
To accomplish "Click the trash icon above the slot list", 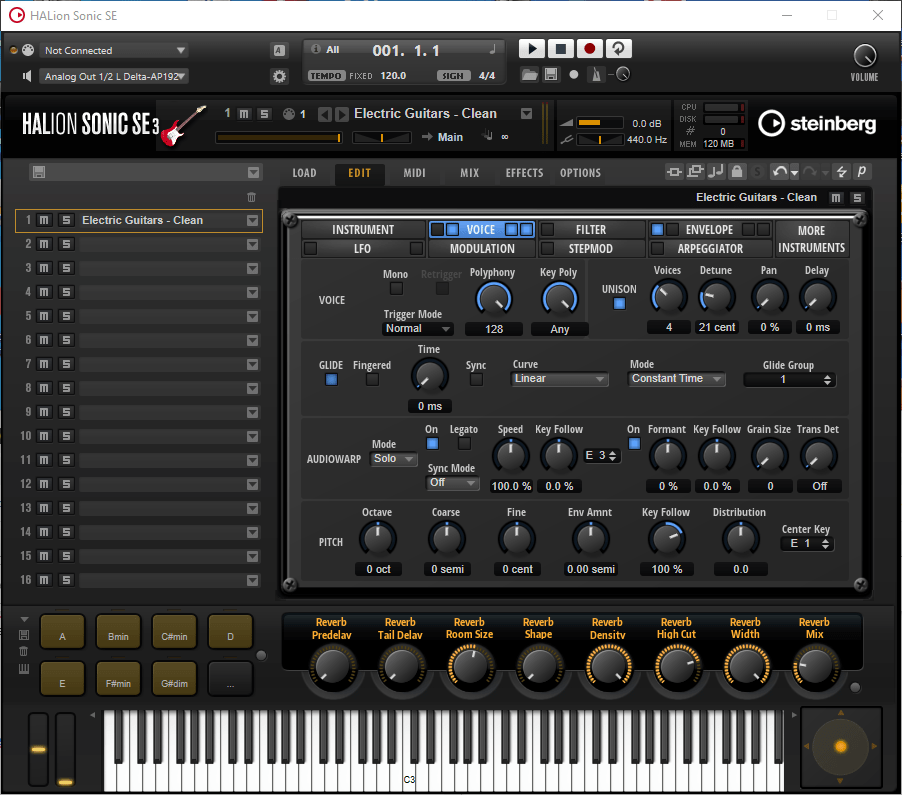I will pyautogui.click(x=251, y=197).
